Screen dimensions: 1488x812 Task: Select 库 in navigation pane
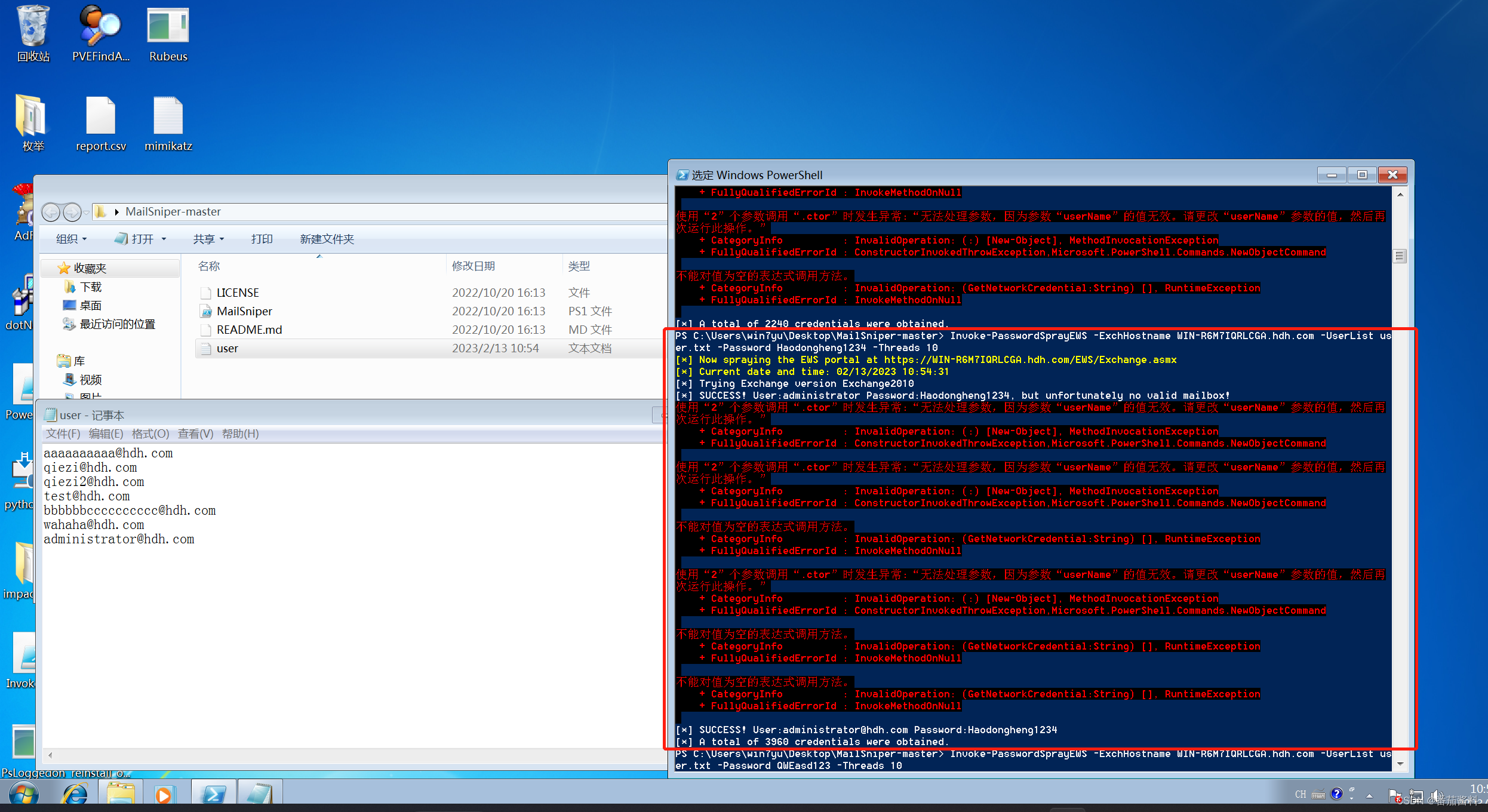coord(79,361)
